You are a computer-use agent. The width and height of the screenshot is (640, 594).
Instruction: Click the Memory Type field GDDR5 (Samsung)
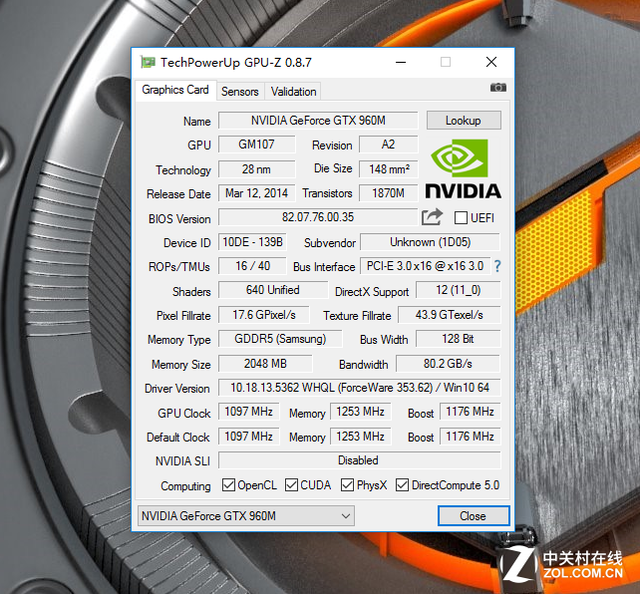[280, 339]
